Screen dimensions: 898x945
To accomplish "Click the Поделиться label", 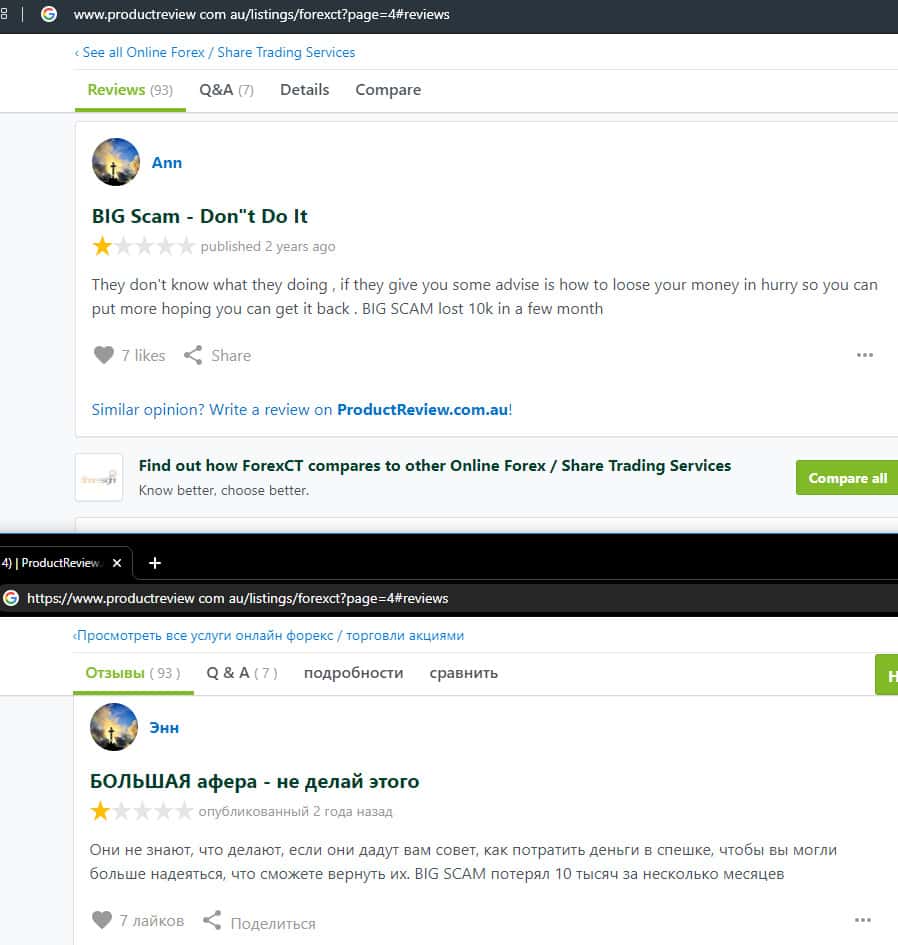I will [x=273, y=923].
